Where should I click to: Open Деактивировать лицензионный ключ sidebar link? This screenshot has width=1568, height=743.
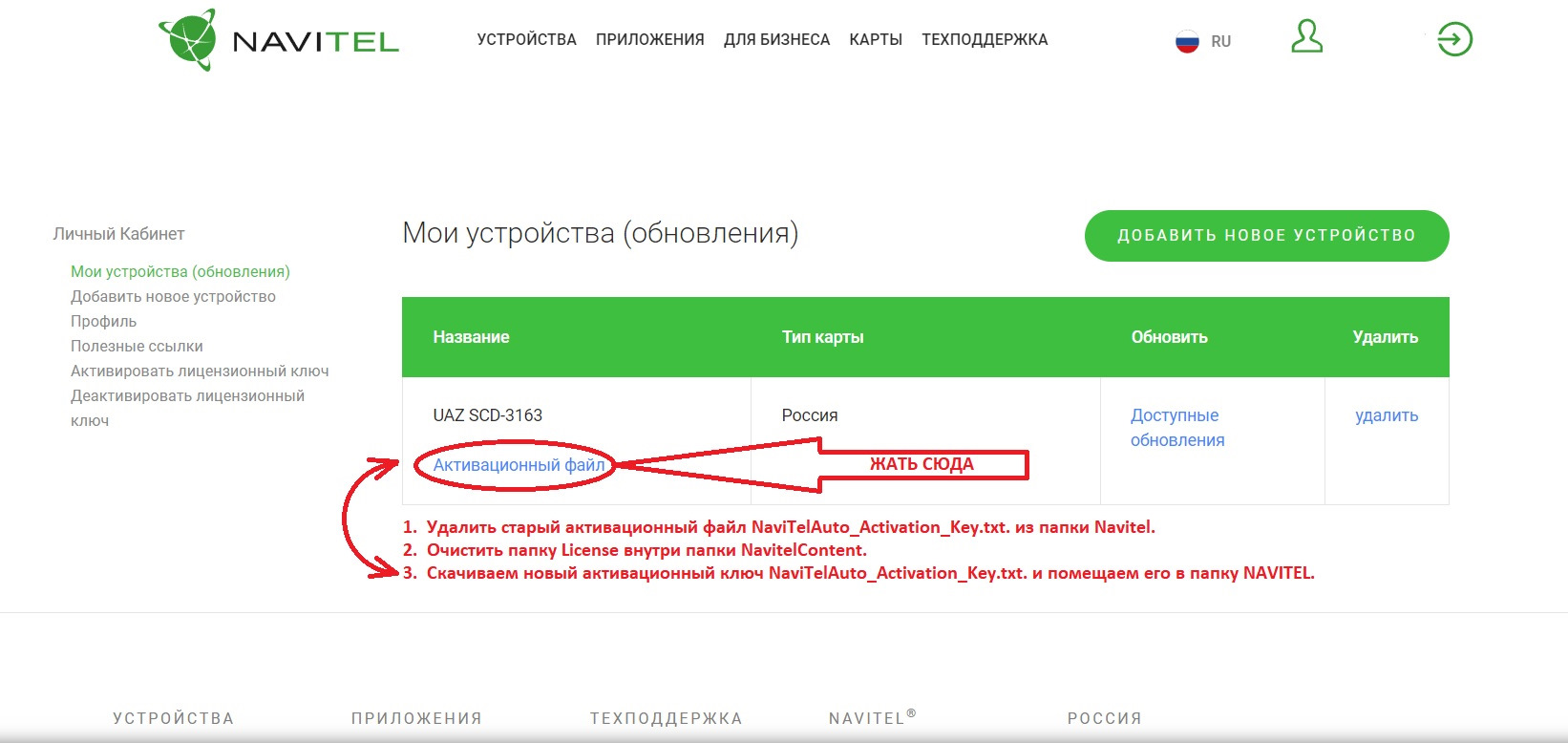[x=187, y=408]
